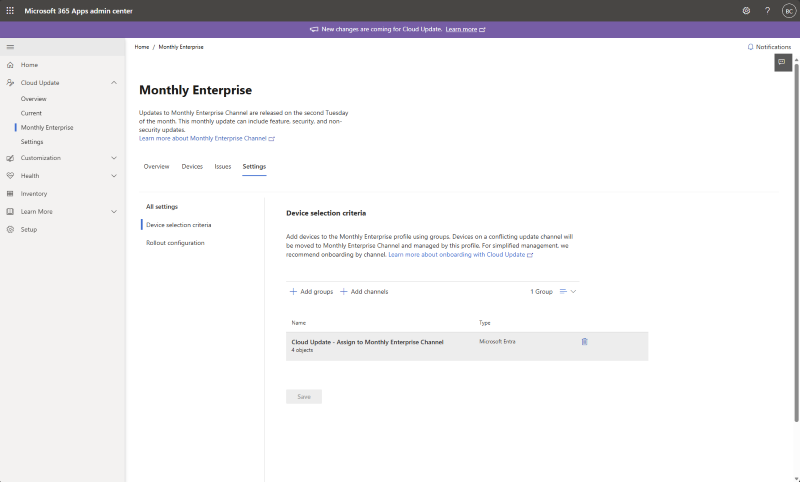Image resolution: width=800 pixels, height=482 pixels.
Task: Open the BC account avatar
Action: 789,11
